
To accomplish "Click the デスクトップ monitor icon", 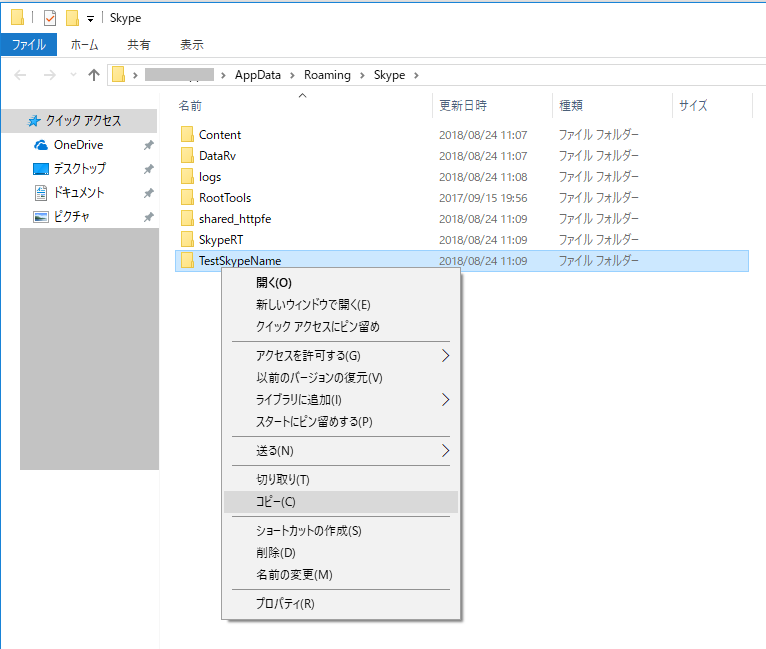I will point(41,169).
